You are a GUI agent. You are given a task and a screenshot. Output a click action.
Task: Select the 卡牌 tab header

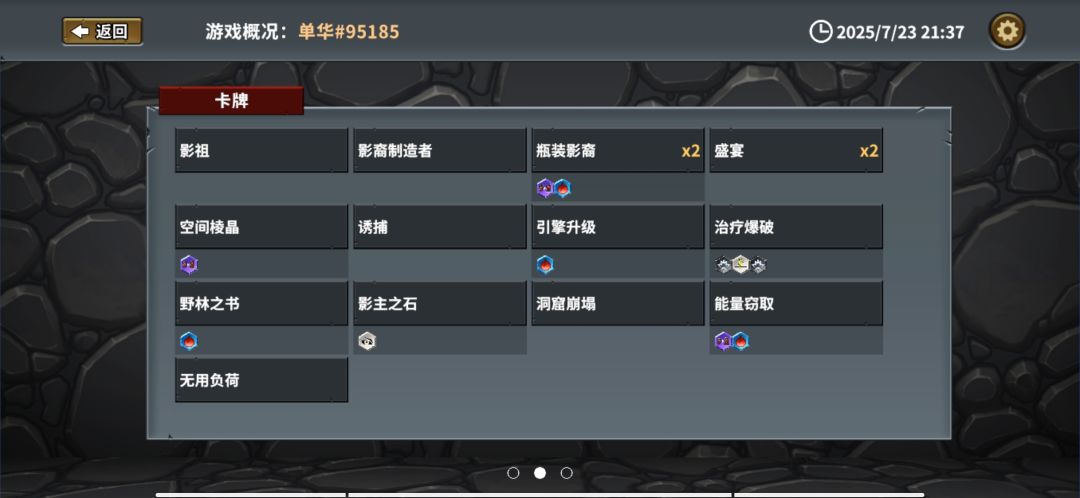click(231, 101)
